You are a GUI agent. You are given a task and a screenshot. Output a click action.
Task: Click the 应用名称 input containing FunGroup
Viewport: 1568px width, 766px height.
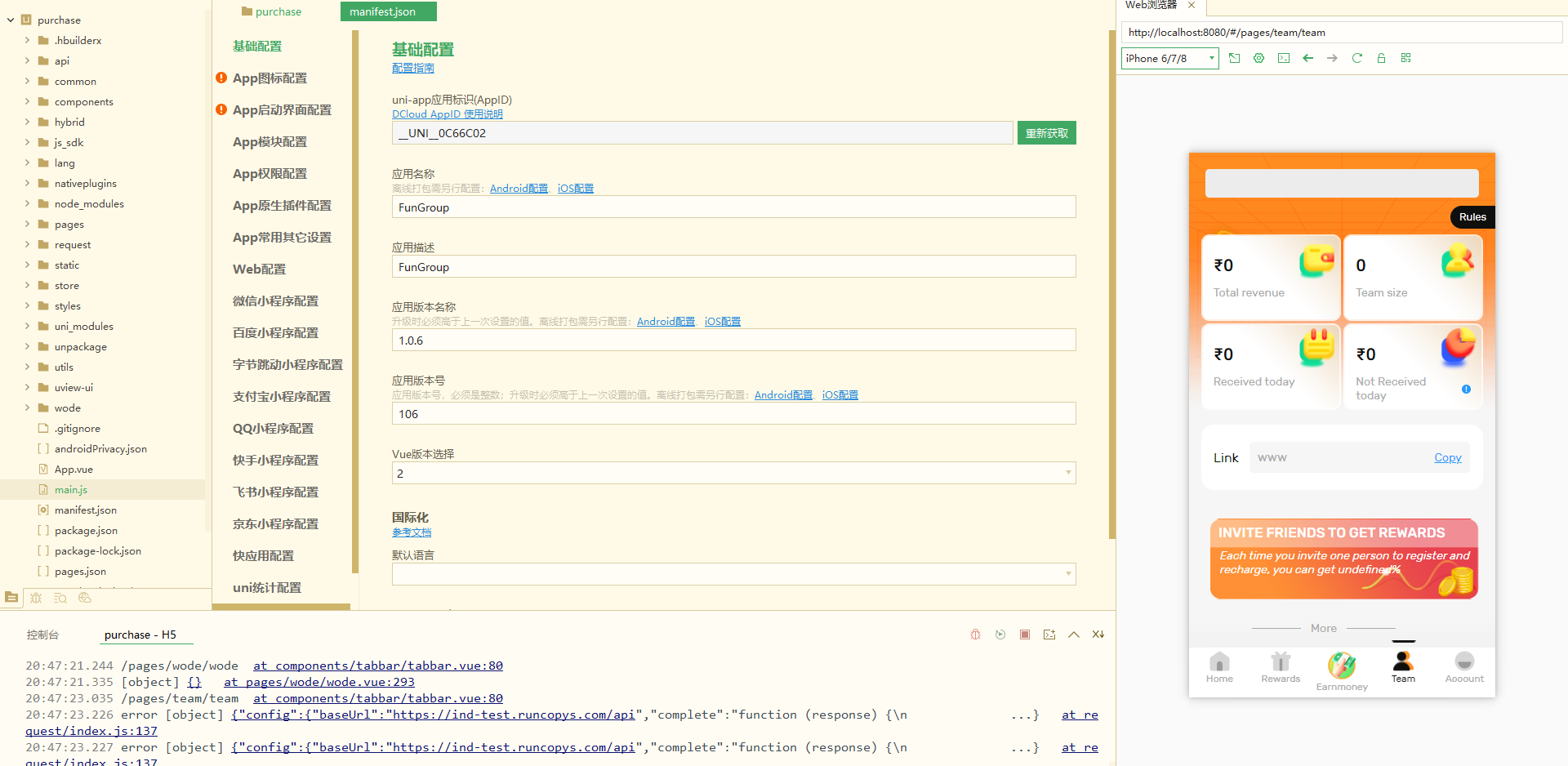click(x=733, y=207)
